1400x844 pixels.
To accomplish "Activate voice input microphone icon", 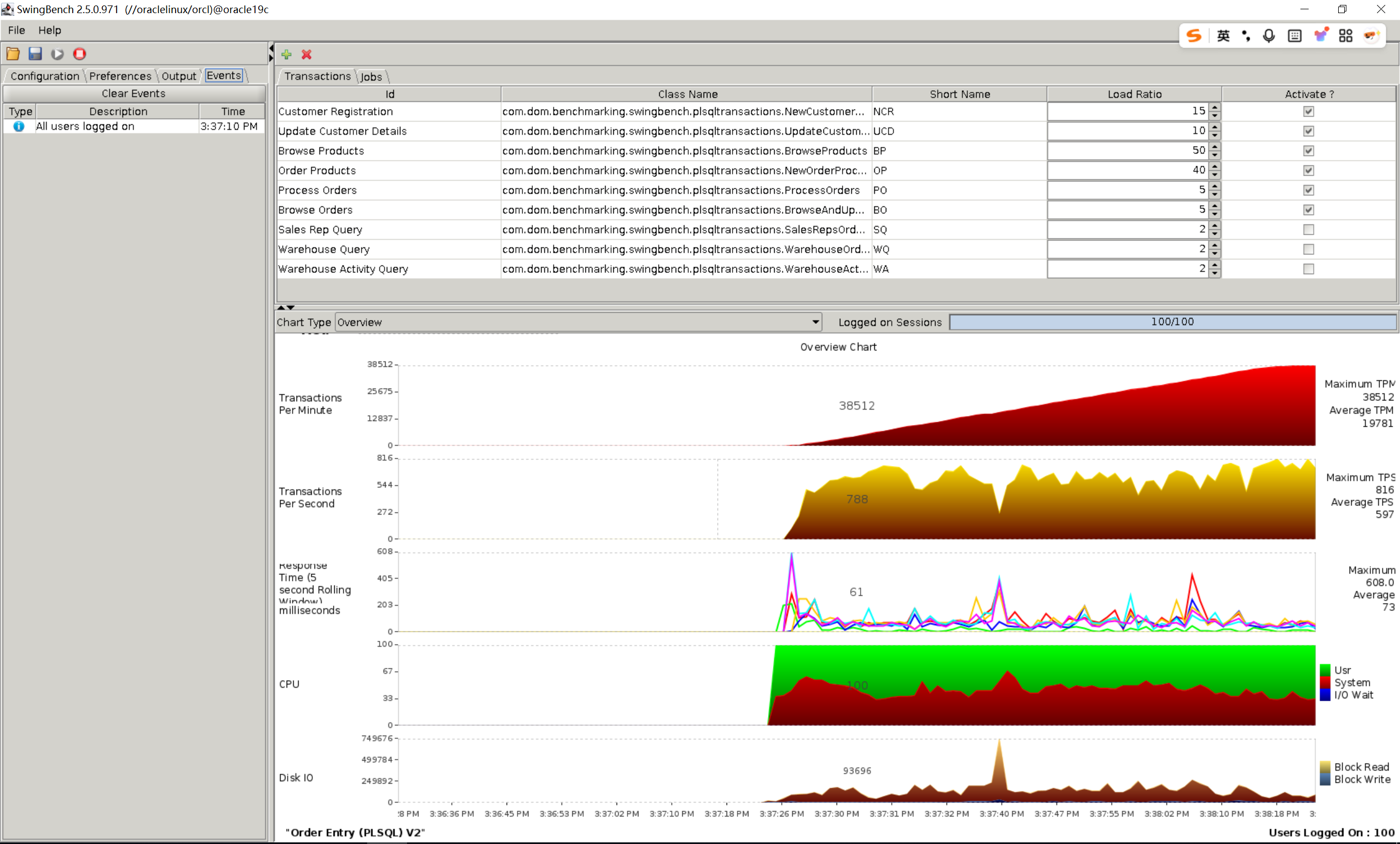I will click(1269, 36).
